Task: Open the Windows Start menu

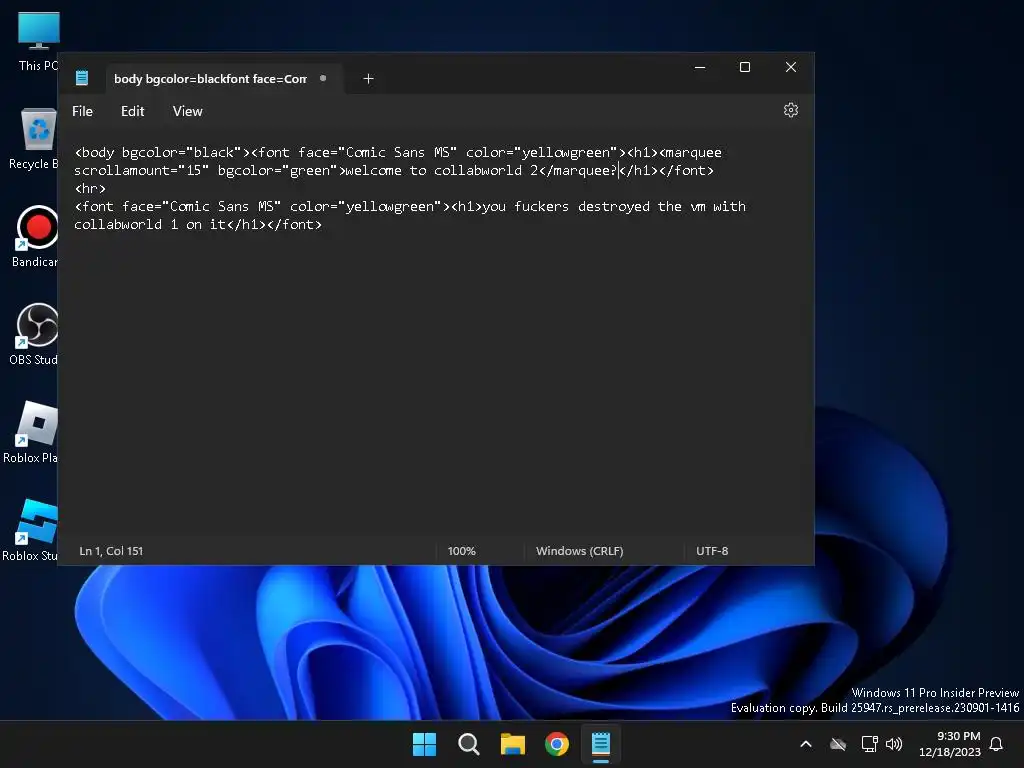Action: pos(424,744)
